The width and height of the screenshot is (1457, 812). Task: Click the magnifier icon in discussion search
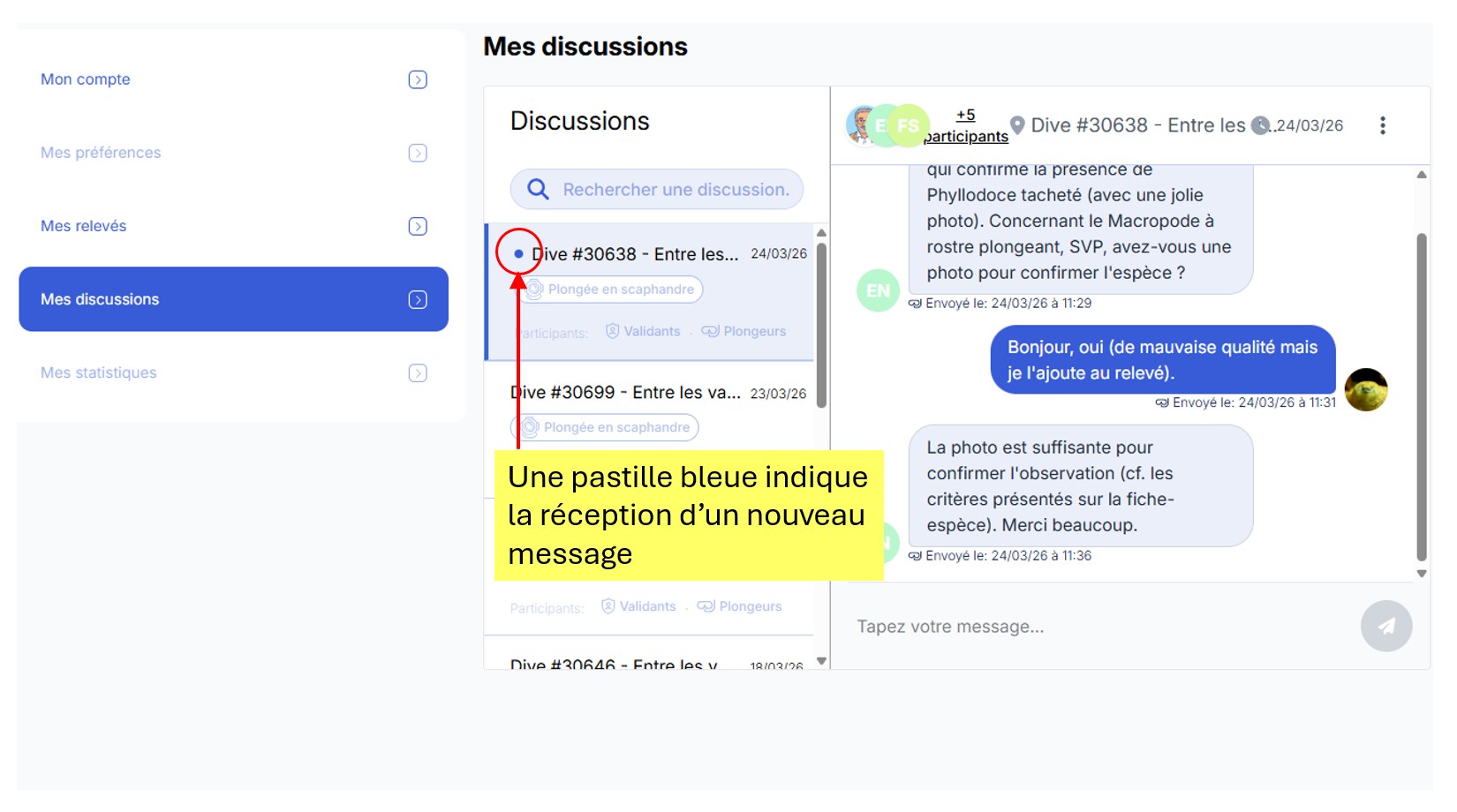coord(538,189)
